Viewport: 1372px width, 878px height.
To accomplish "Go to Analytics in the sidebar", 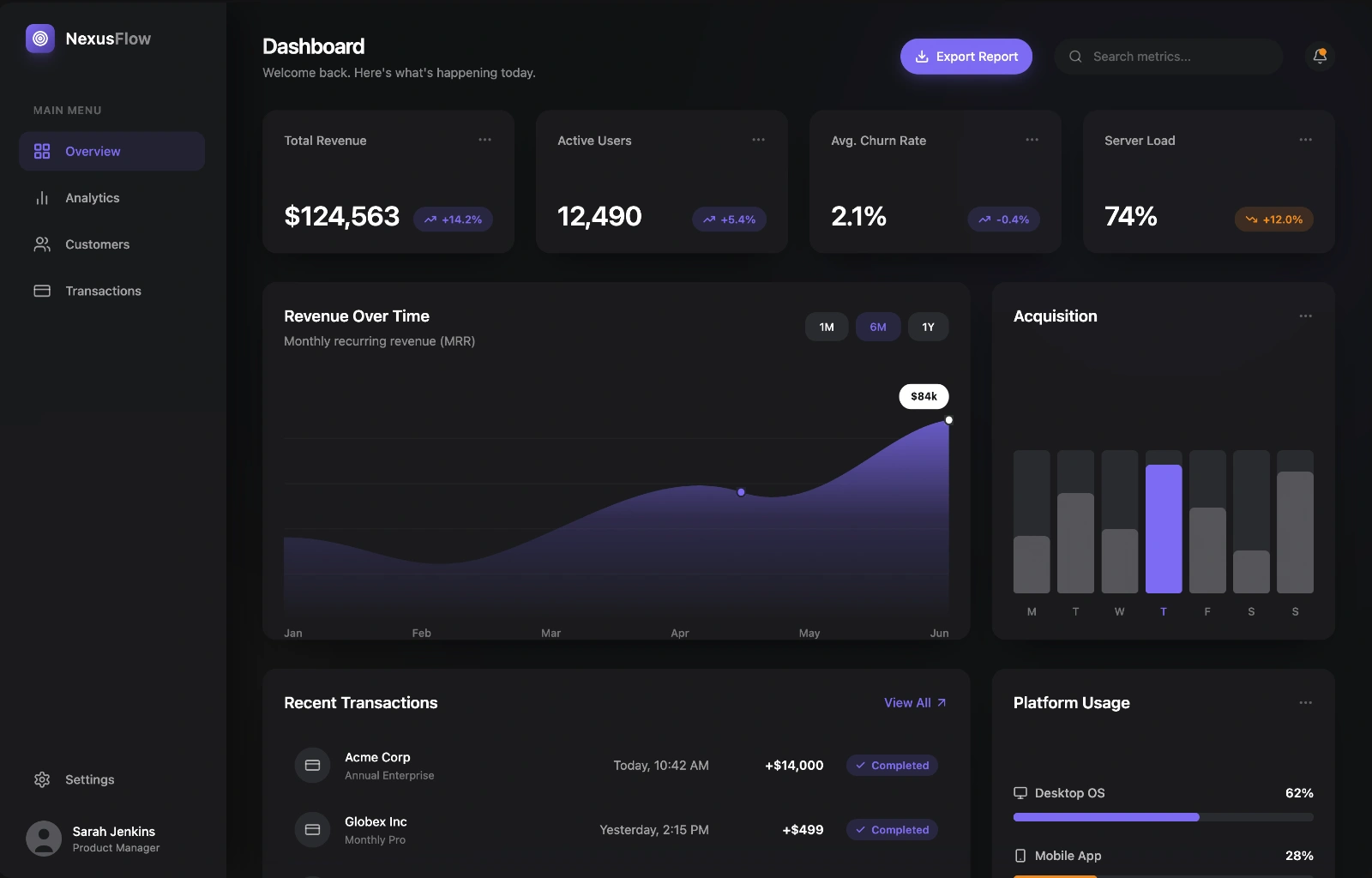I will click(93, 198).
